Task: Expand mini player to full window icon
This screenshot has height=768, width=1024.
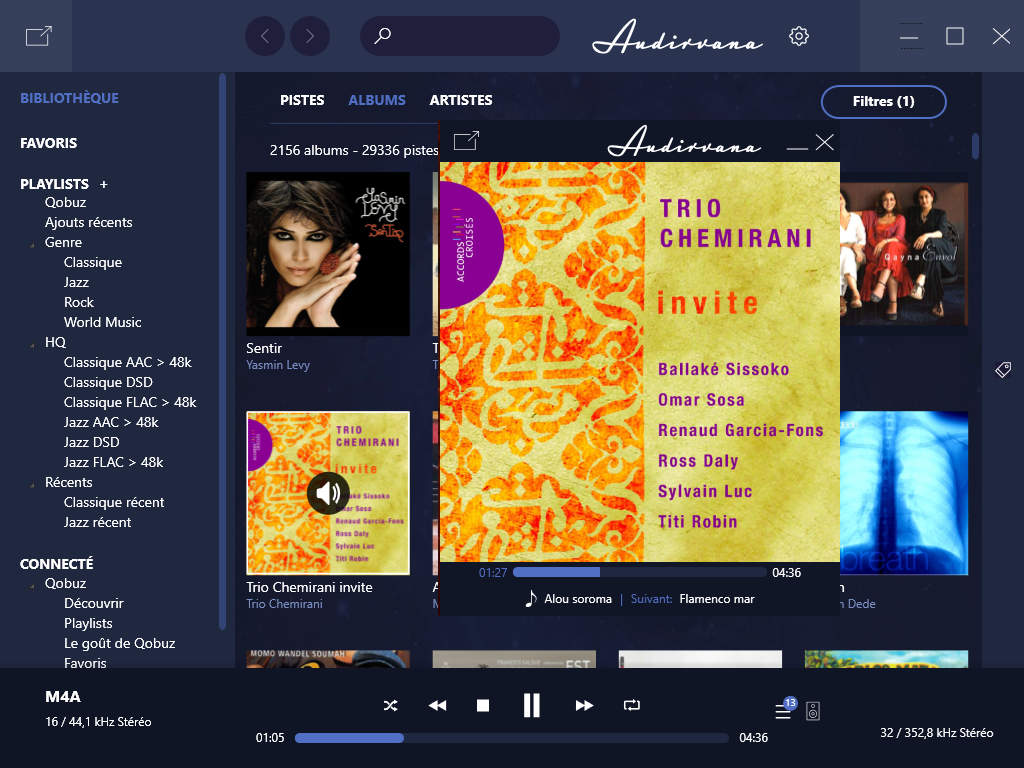Action: point(466,140)
